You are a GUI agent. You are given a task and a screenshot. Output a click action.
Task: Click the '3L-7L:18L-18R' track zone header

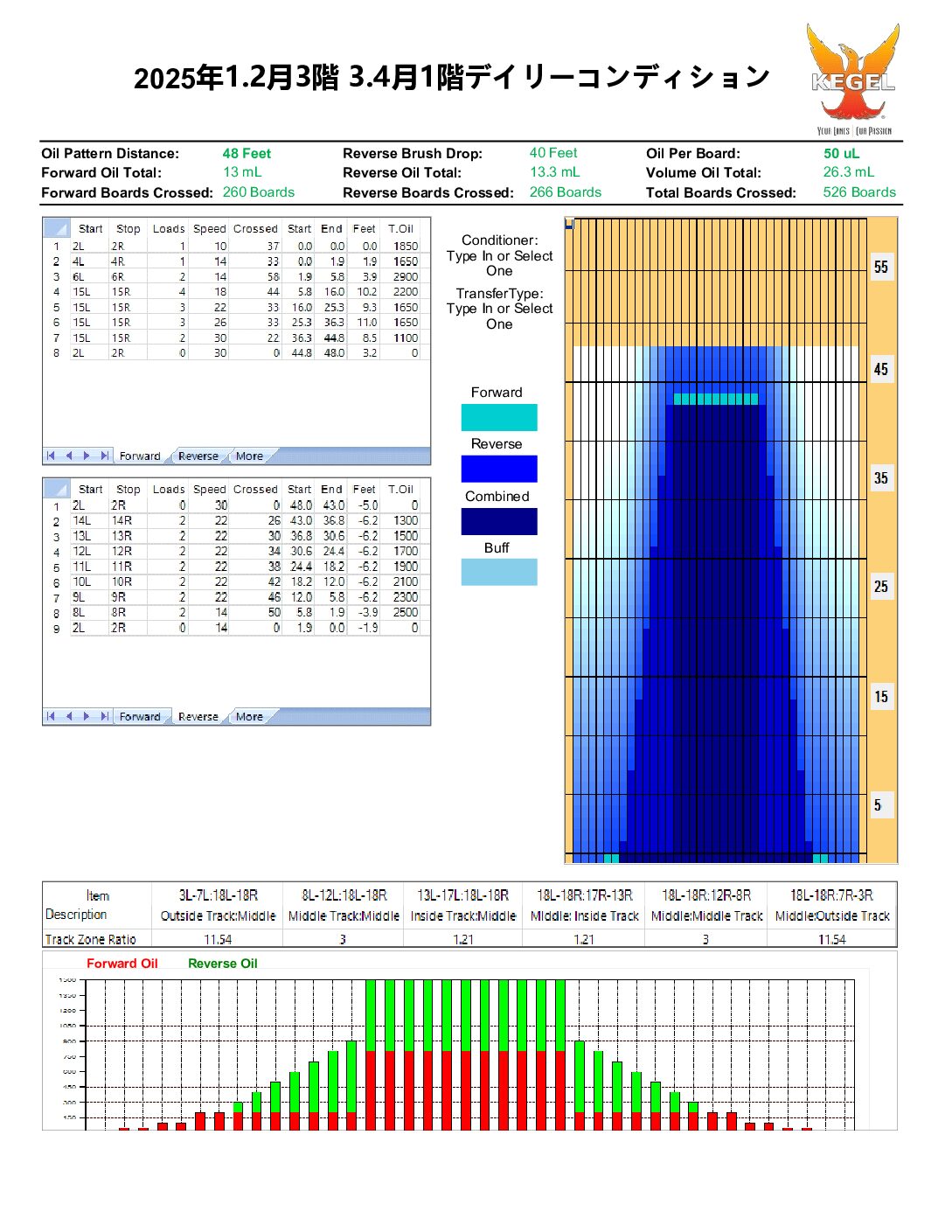point(218,895)
